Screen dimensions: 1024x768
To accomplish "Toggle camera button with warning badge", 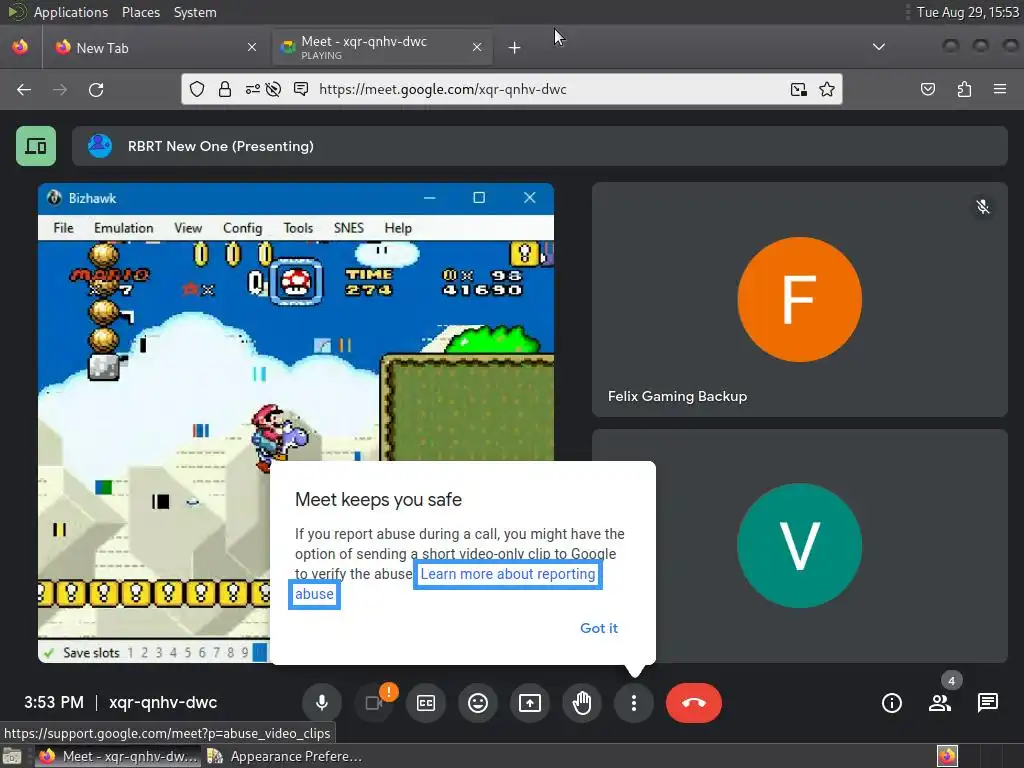I will 374,703.
